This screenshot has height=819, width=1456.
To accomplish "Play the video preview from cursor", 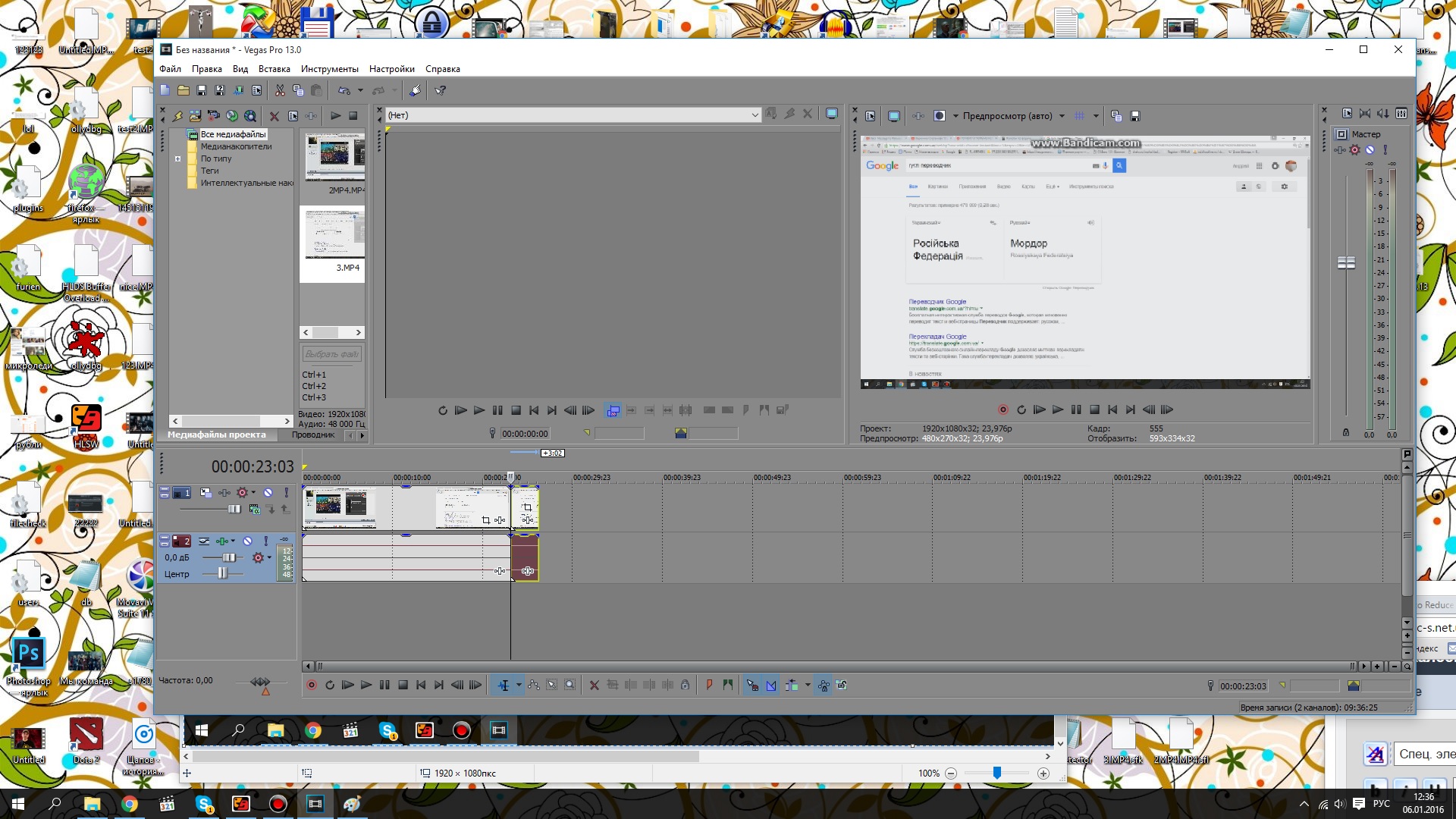I will click(1058, 410).
